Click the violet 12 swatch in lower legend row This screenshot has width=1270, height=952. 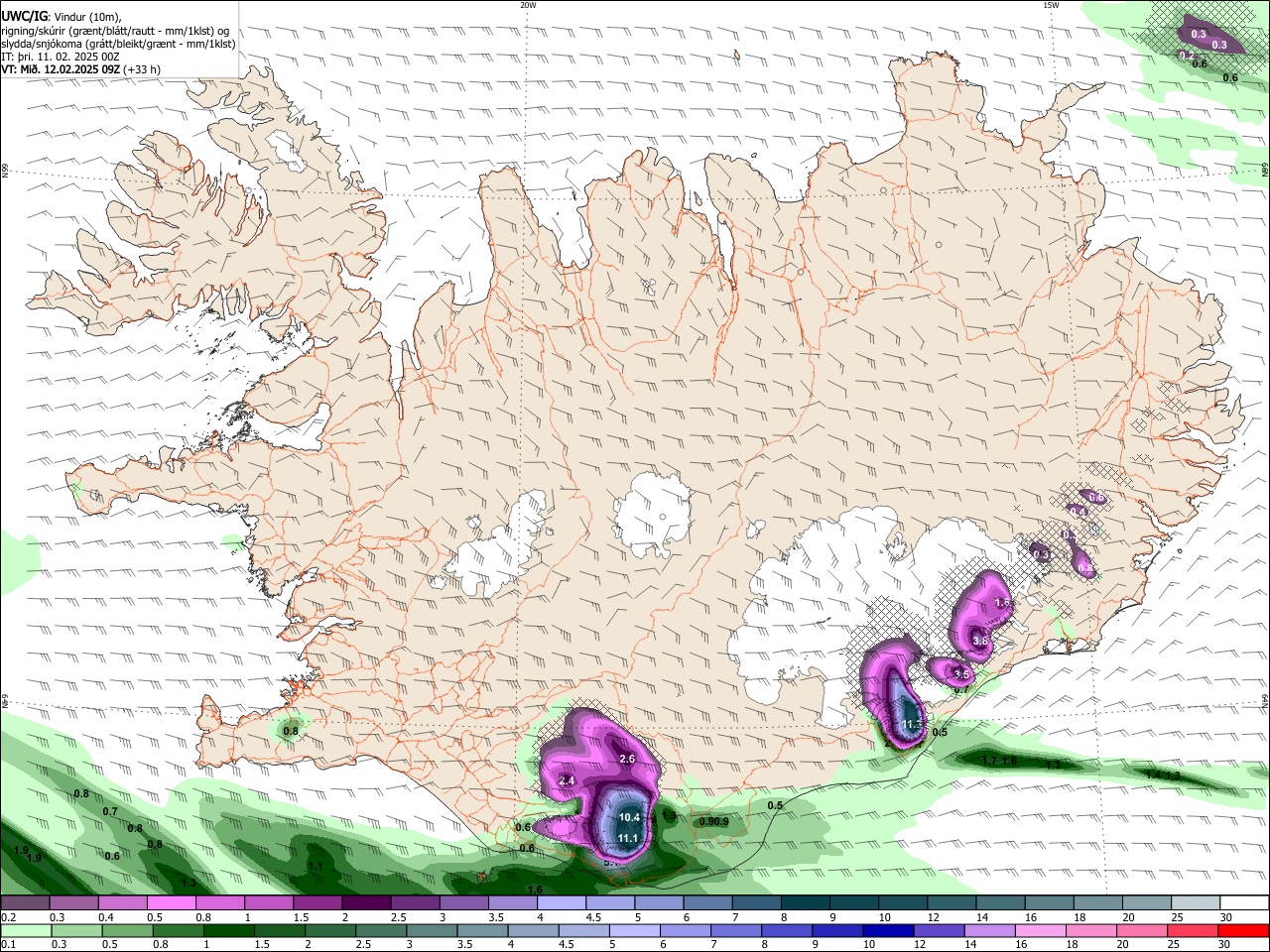(x=939, y=930)
